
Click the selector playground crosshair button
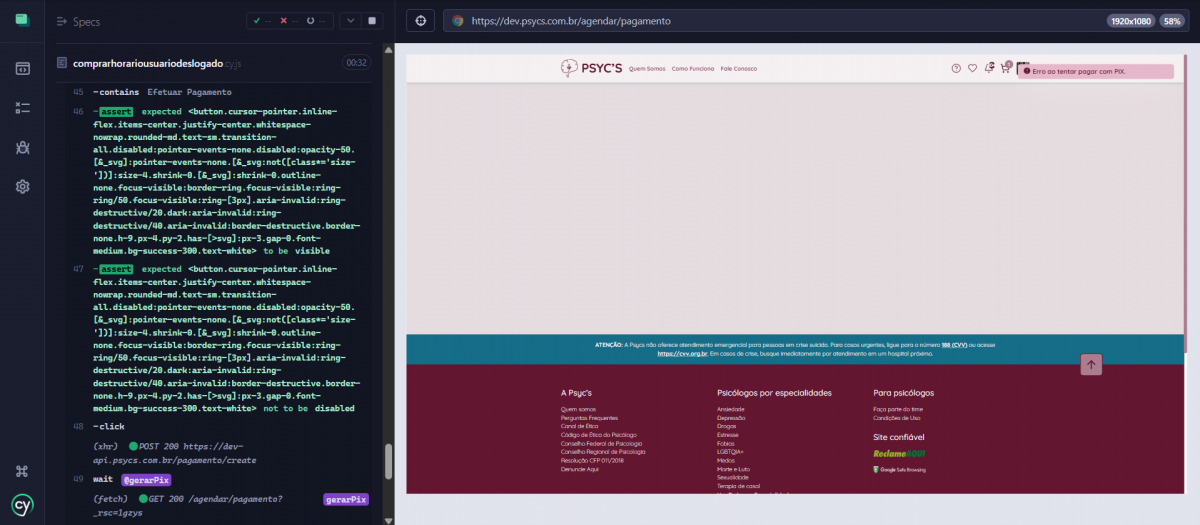click(420, 20)
